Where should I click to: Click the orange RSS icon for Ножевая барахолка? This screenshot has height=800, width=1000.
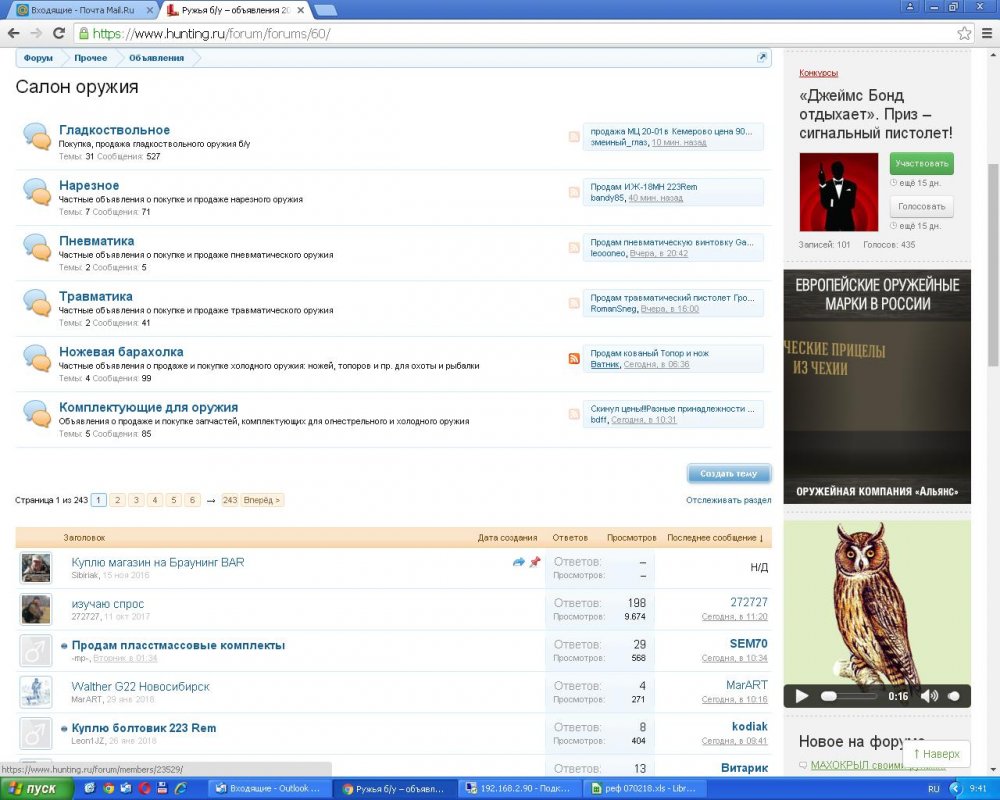(x=574, y=359)
